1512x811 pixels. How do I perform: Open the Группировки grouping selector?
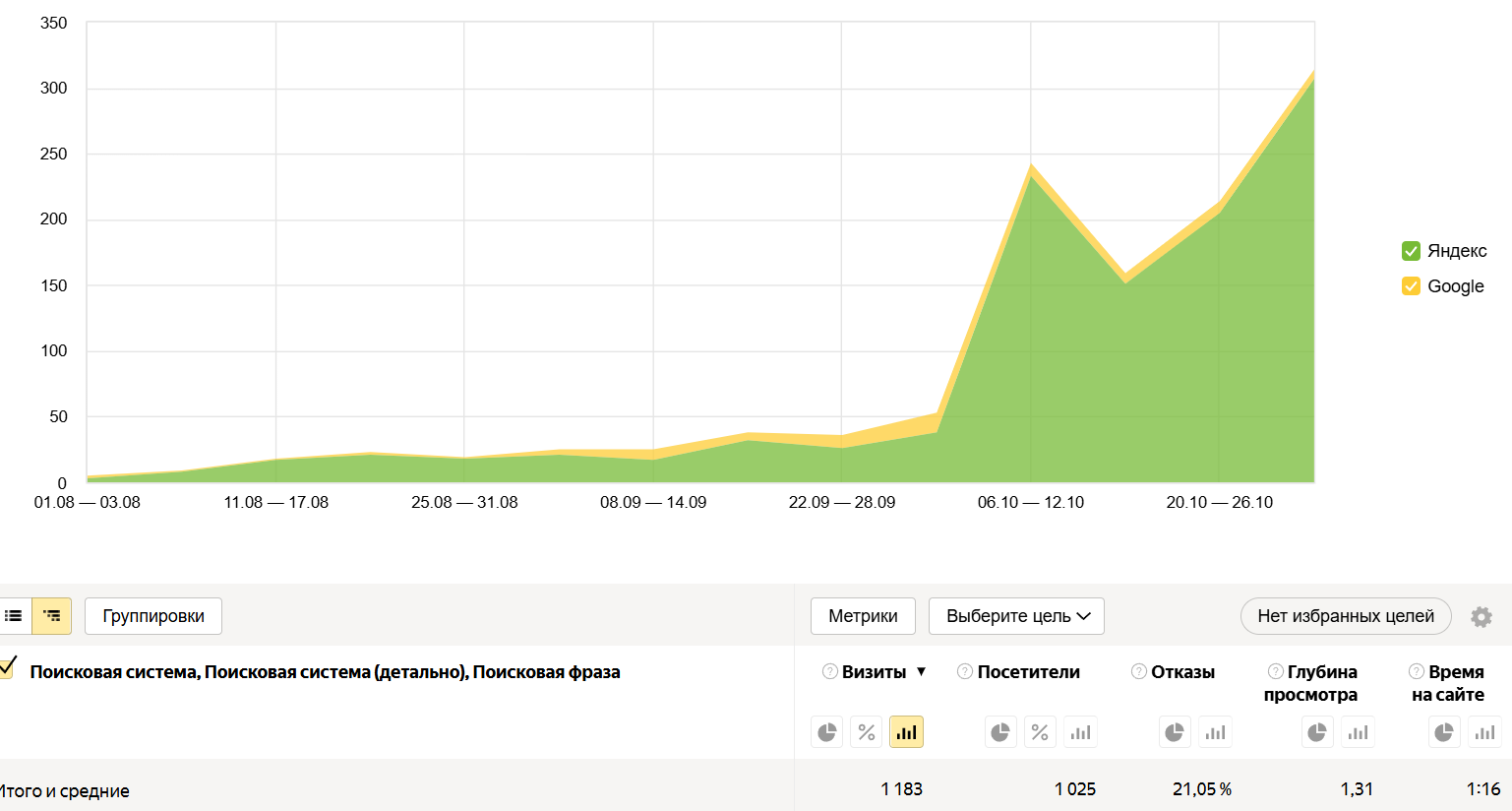point(153,616)
